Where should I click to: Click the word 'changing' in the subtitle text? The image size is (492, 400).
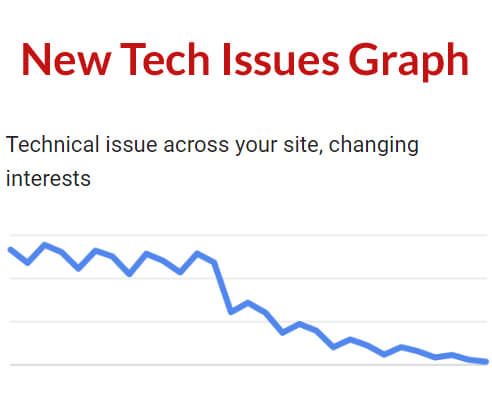373,146
